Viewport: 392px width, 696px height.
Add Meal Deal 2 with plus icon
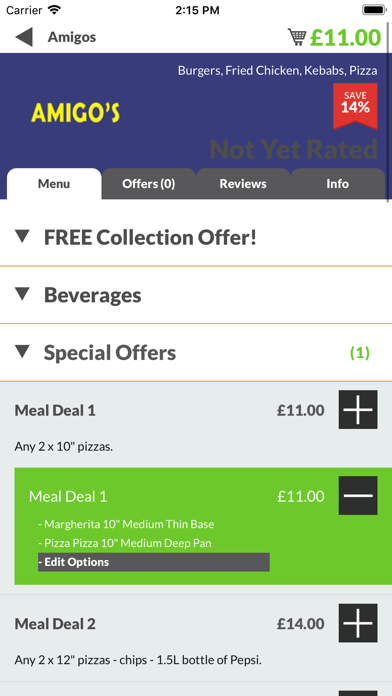click(358, 623)
